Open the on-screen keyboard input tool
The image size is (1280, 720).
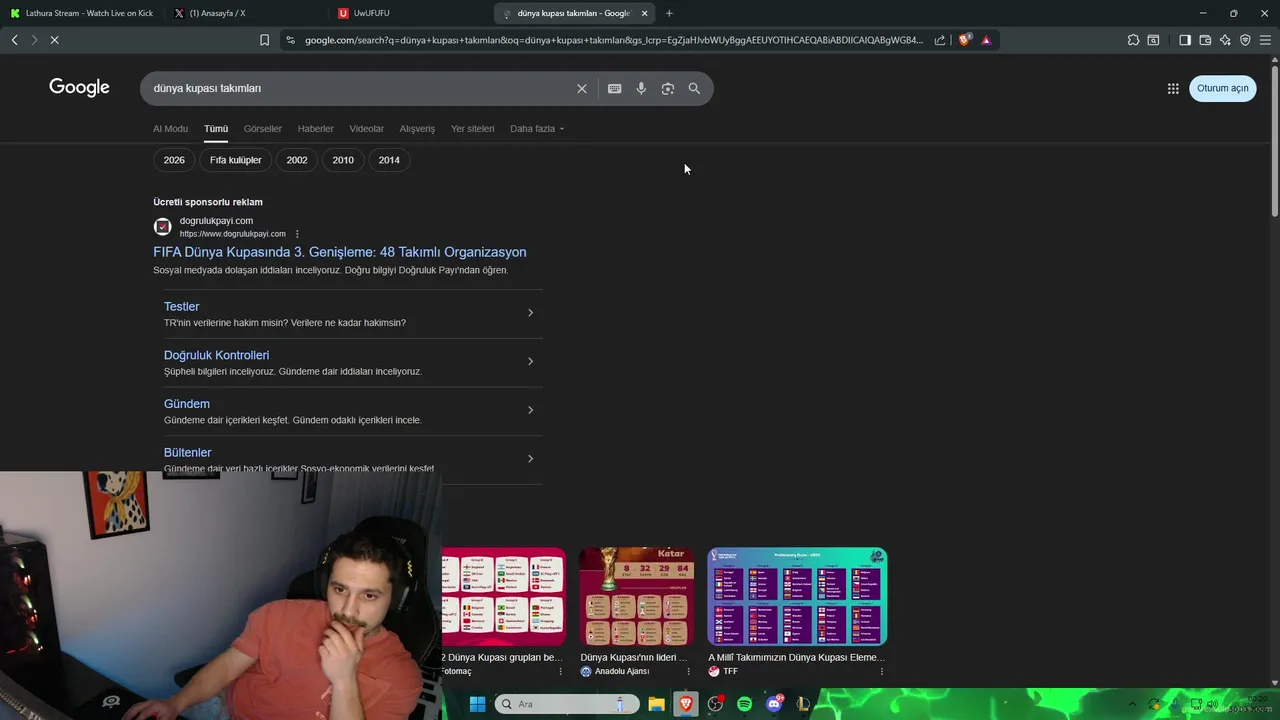coord(615,88)
